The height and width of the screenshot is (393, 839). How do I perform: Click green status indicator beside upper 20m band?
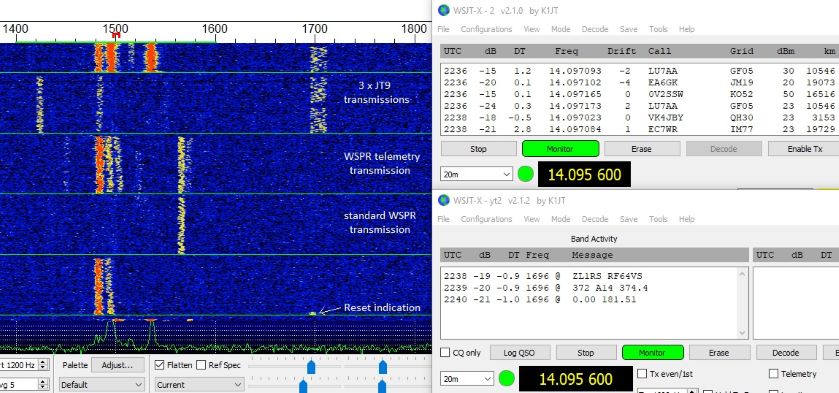tap(525, 174)
